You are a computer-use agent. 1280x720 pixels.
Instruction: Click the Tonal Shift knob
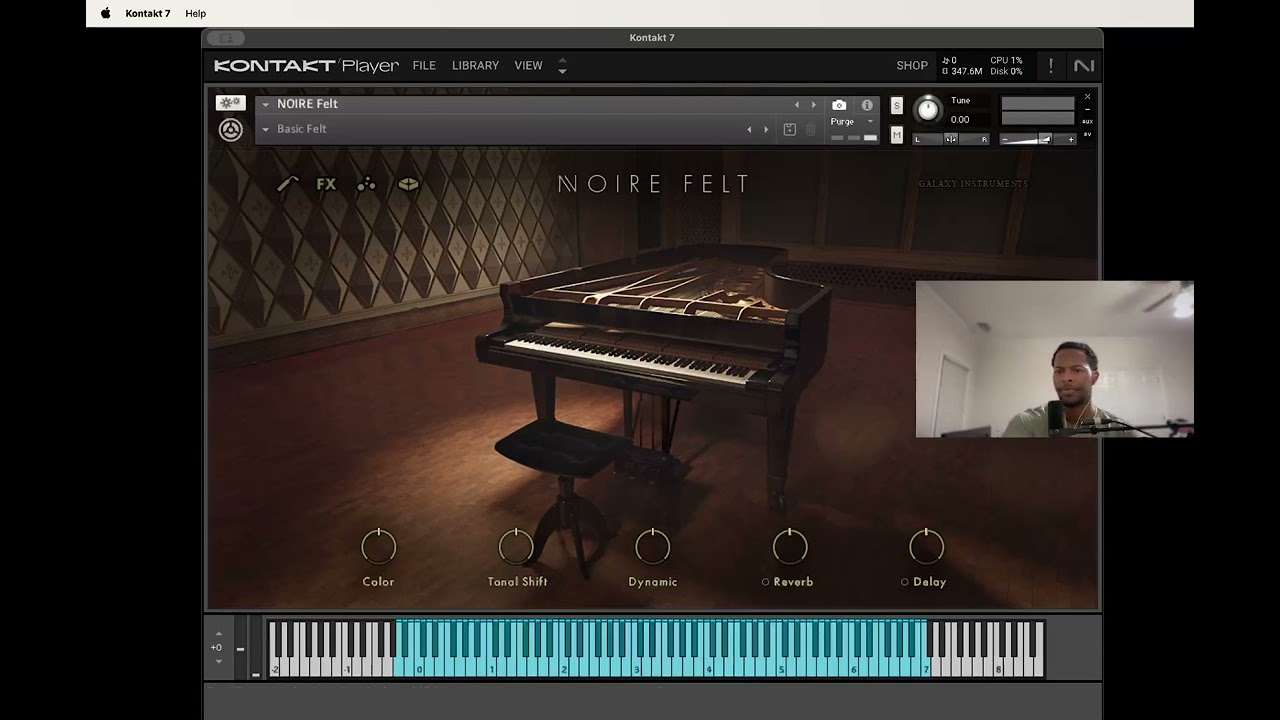[x=516, y=547]
